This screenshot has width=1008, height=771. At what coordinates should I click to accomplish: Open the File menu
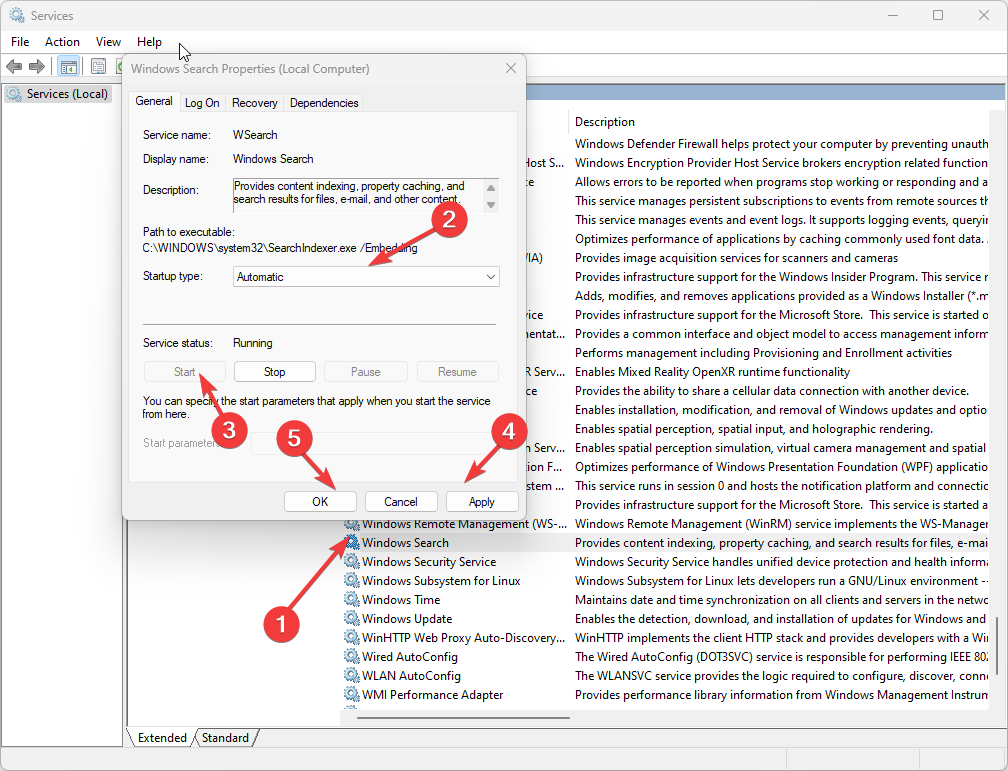coord(20,42)
